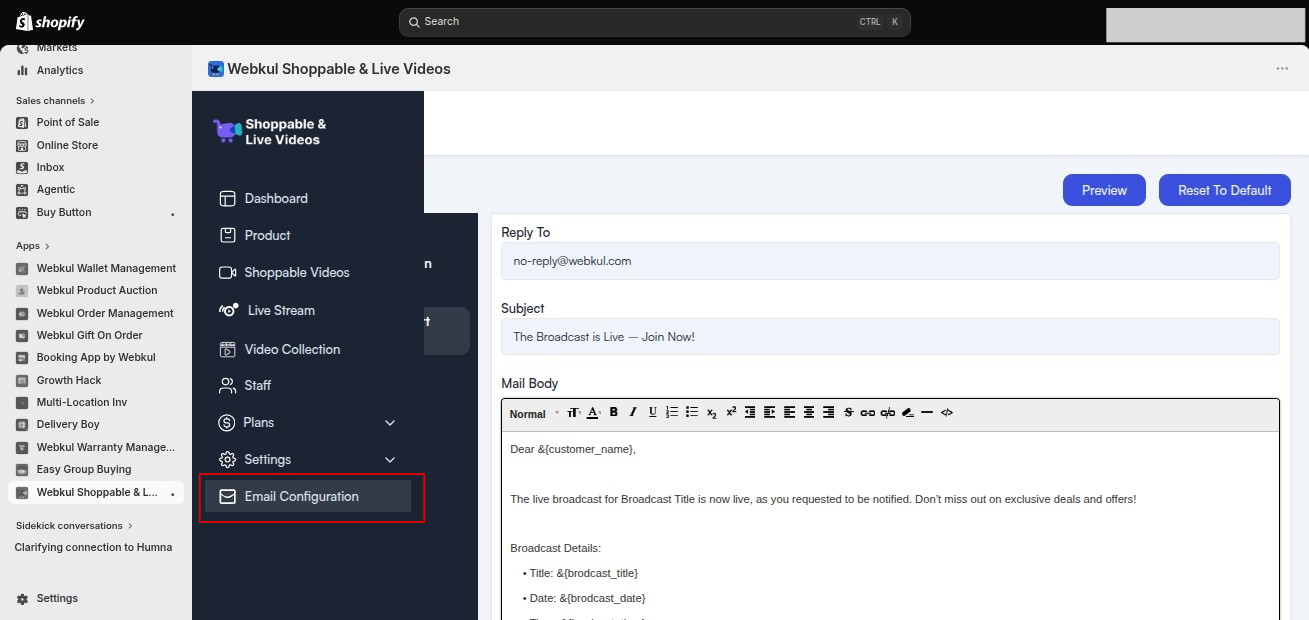Focus the Shopify search bar
Viewport: 1309px width, 620px height.
coord(654,22)
